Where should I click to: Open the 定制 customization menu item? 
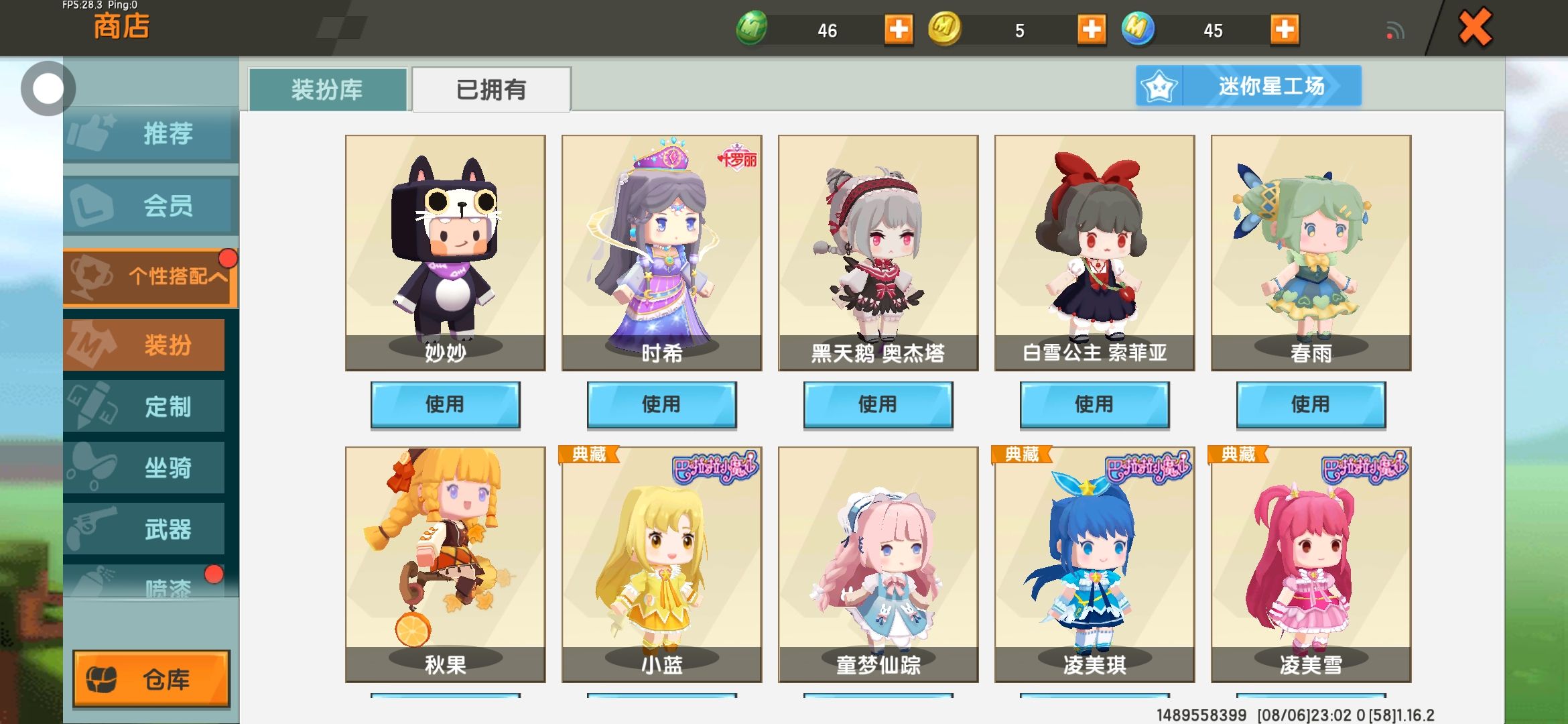pyautogui.click(x=144, y=406)
